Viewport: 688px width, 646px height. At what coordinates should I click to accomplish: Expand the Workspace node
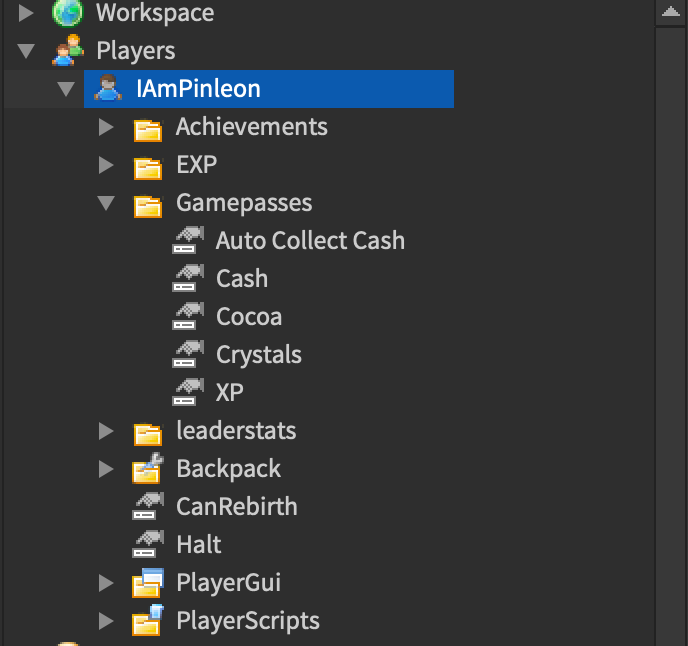26,13
